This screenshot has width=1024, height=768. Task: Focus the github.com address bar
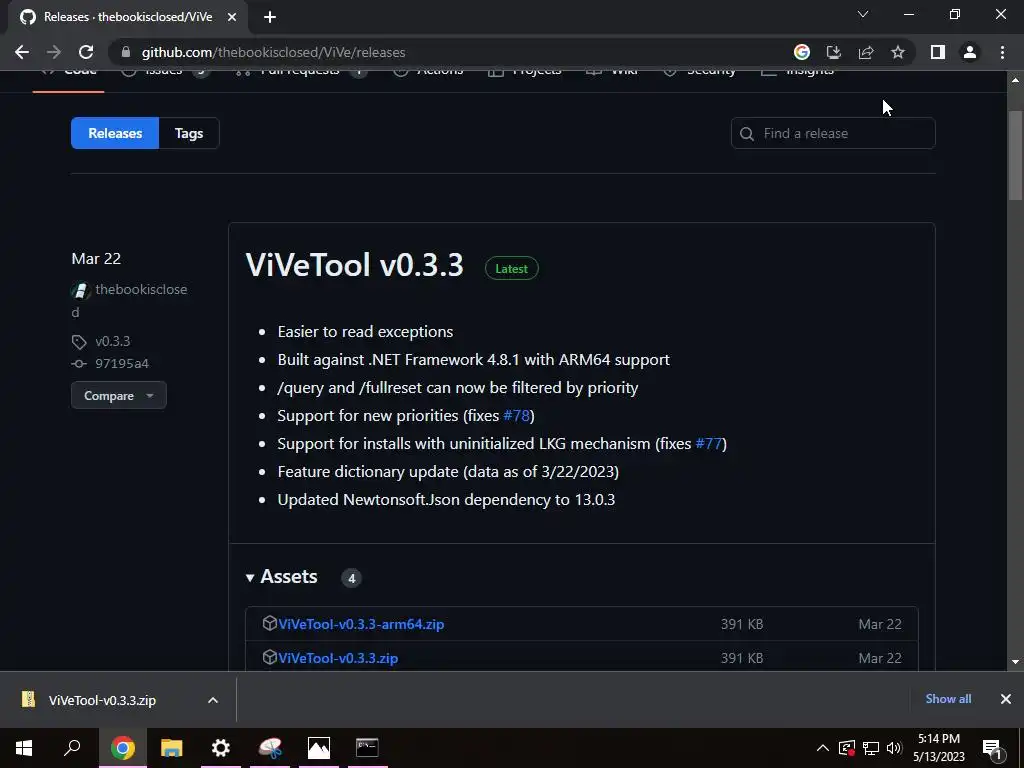click(451, 52)
